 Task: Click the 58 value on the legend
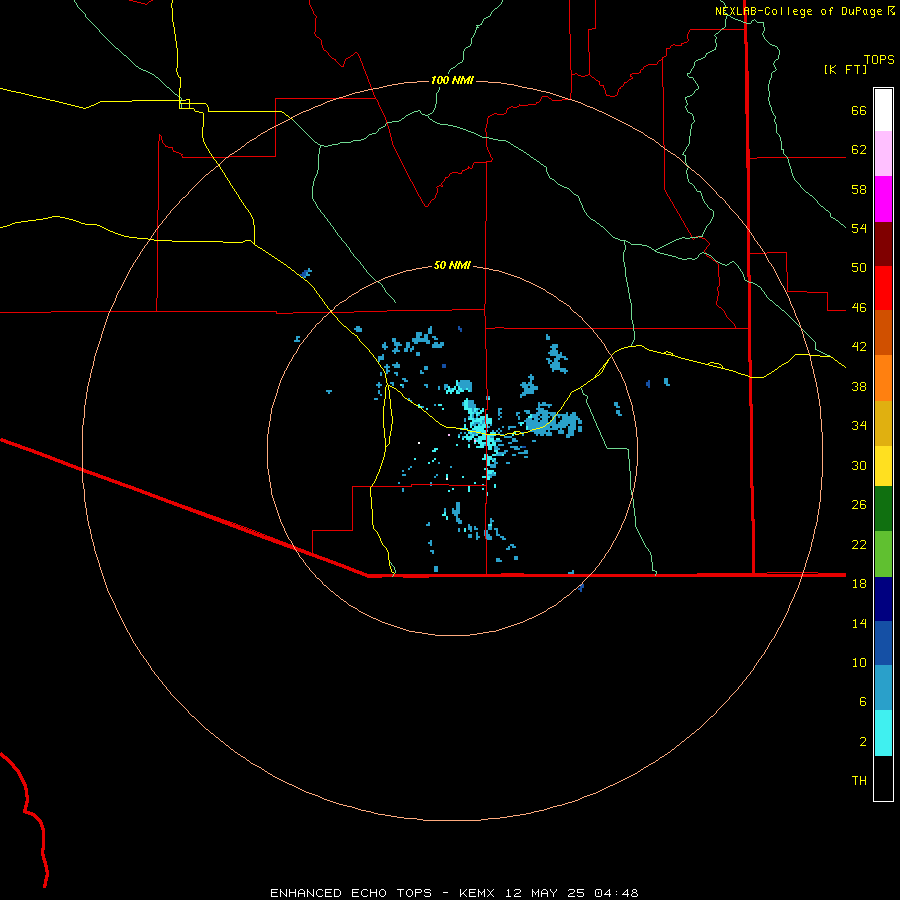tap(859, 189)
